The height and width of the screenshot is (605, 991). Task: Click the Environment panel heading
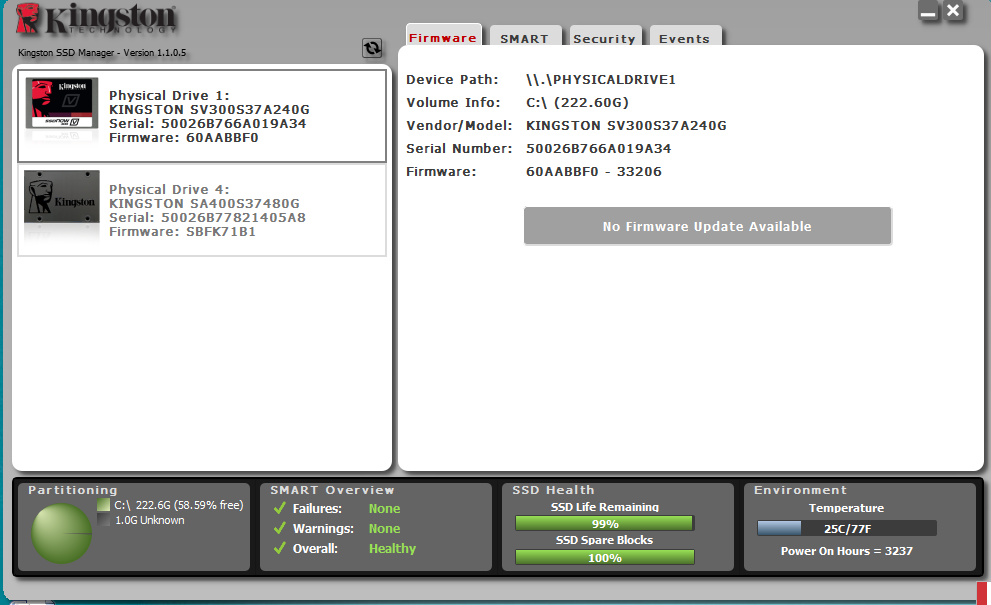[800, 490]
